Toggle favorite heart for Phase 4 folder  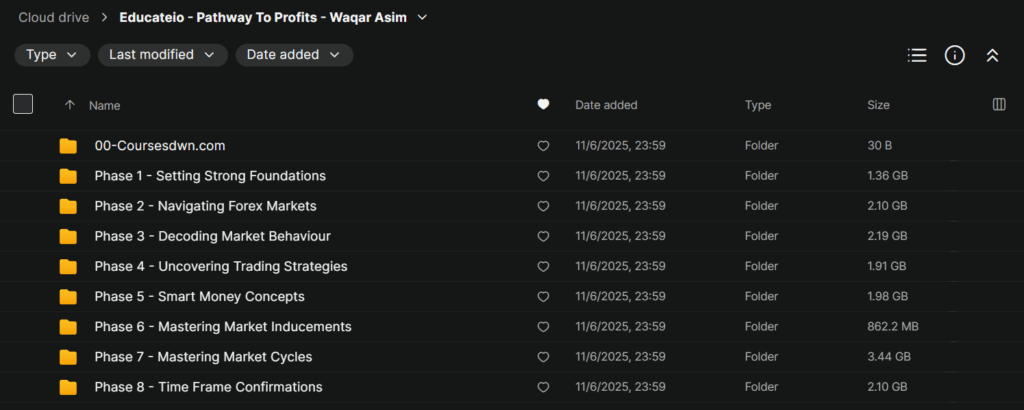point(543,267)
